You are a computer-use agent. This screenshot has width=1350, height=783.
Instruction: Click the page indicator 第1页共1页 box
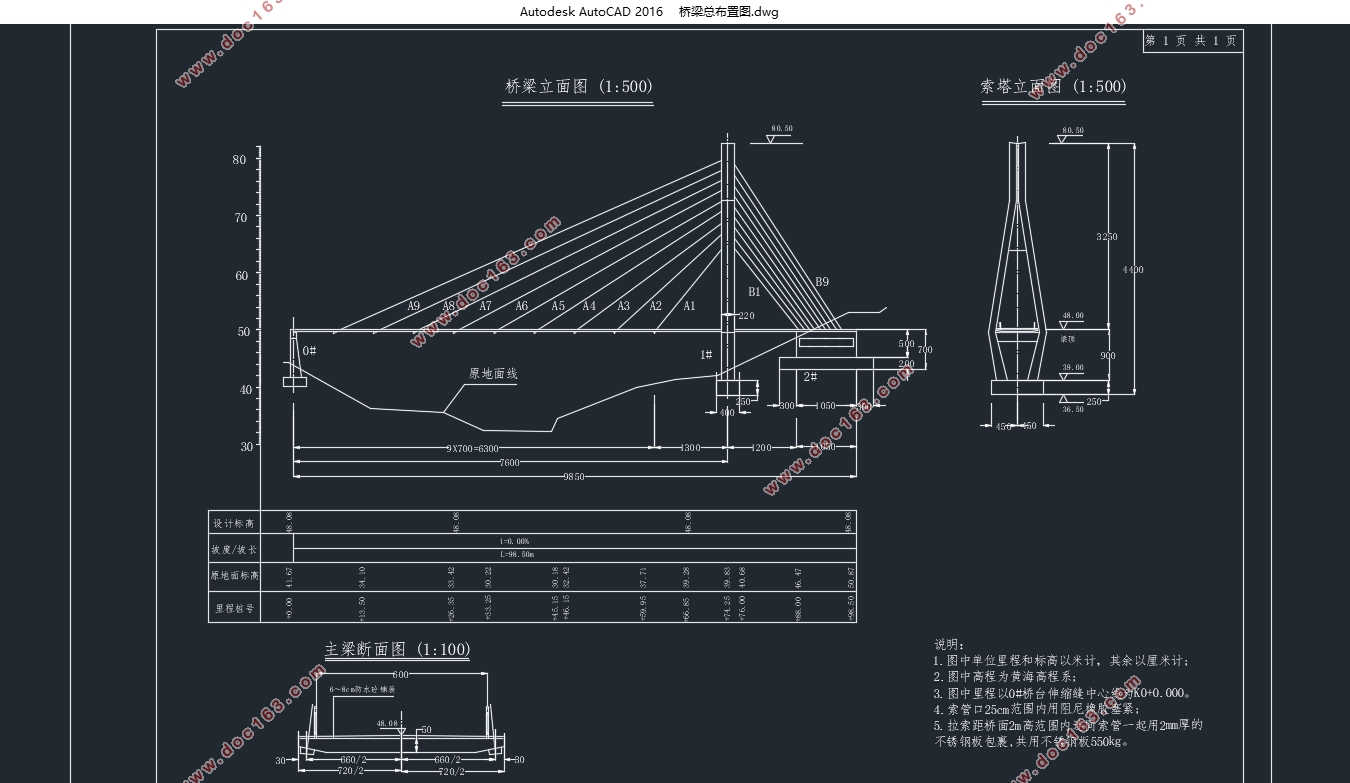pyautogui.click(x=1192, y=41)
